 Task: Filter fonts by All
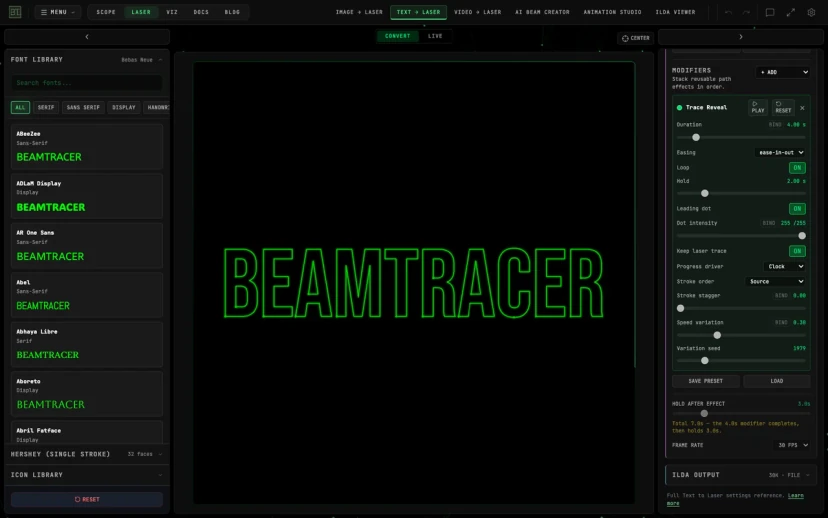20,107
